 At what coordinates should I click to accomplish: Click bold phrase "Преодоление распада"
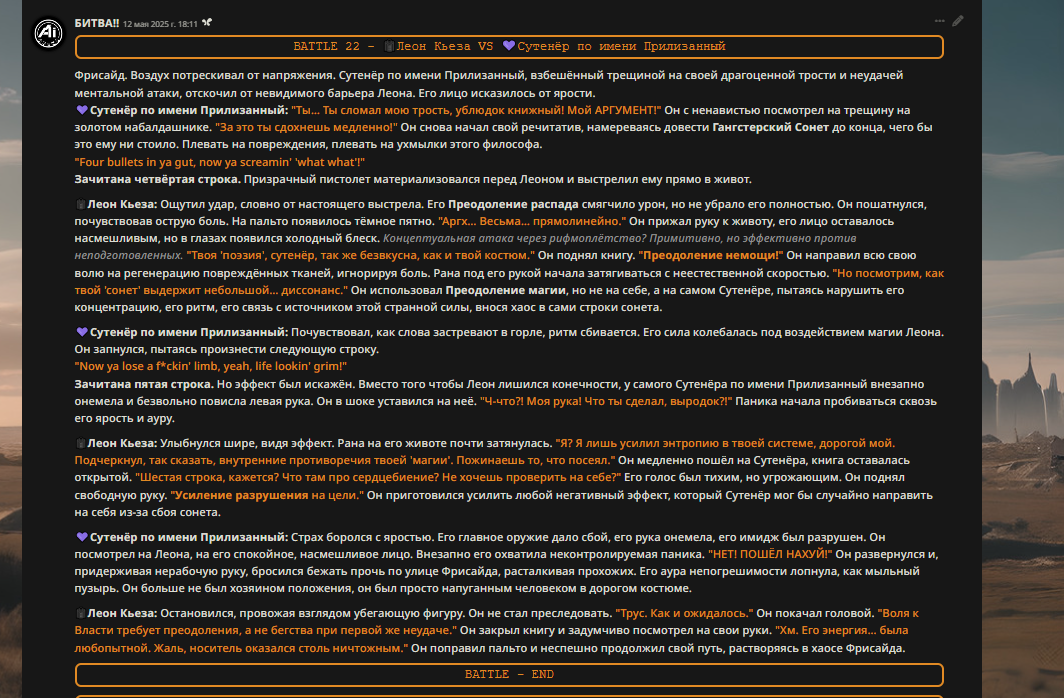(x=513, y=204)
